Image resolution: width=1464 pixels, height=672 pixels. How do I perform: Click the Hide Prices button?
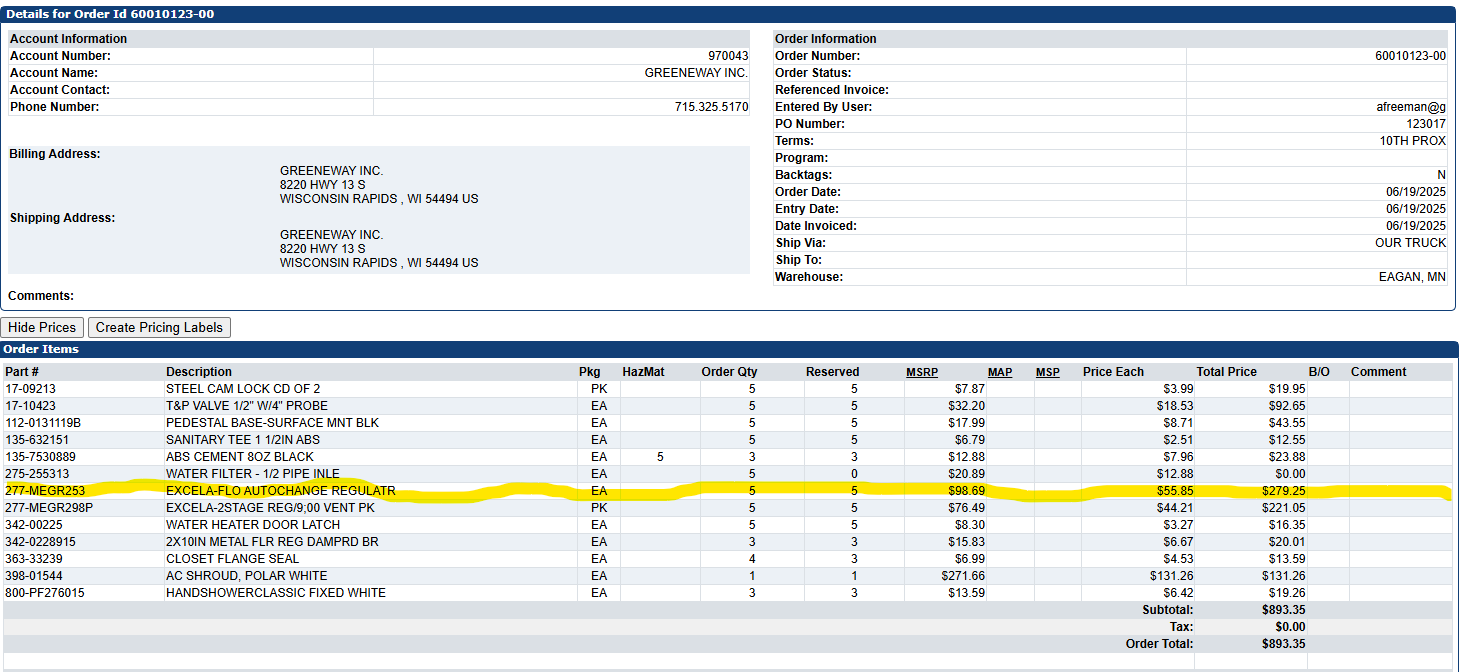tap(43, 328)
